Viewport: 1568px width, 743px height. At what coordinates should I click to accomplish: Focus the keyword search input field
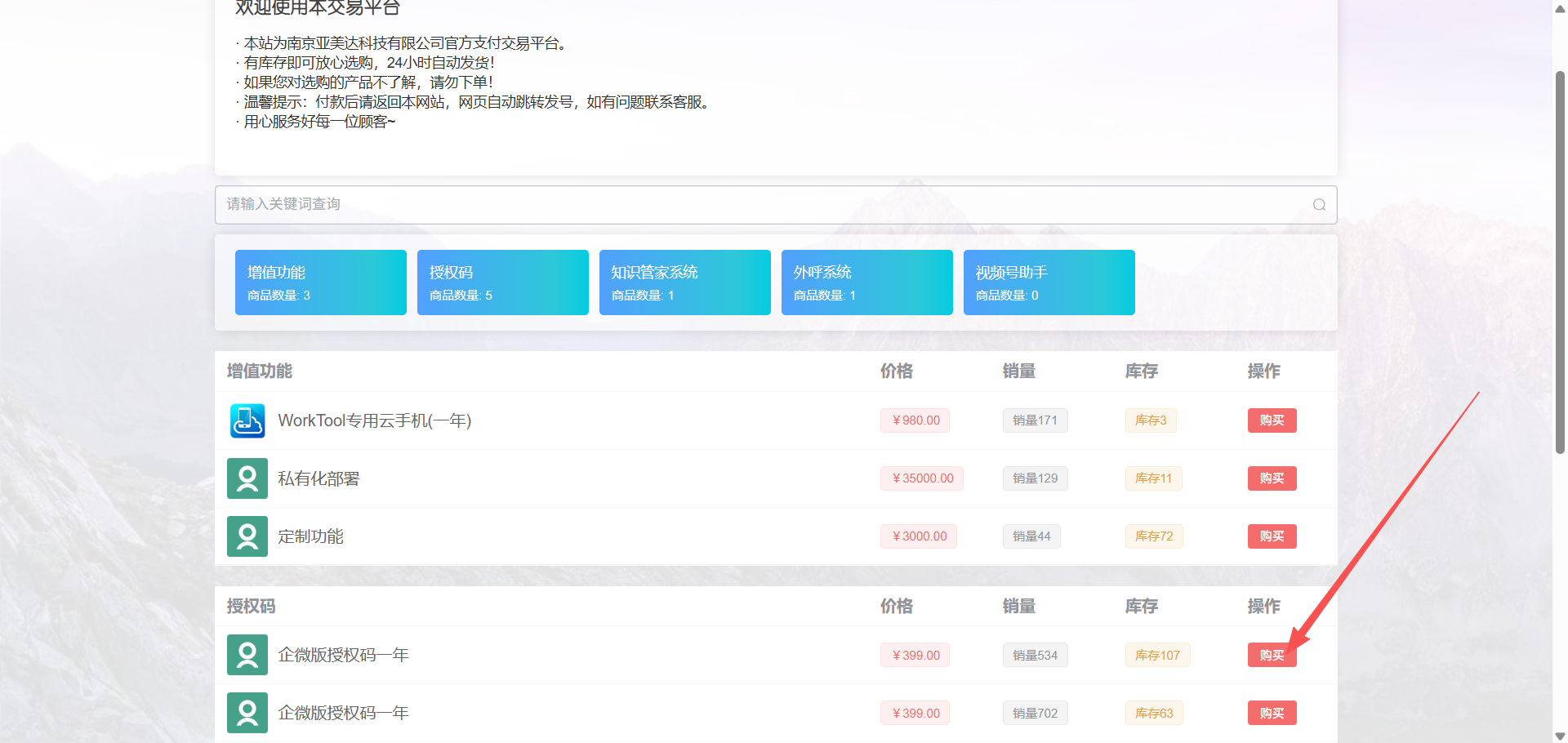coord(759,205)
